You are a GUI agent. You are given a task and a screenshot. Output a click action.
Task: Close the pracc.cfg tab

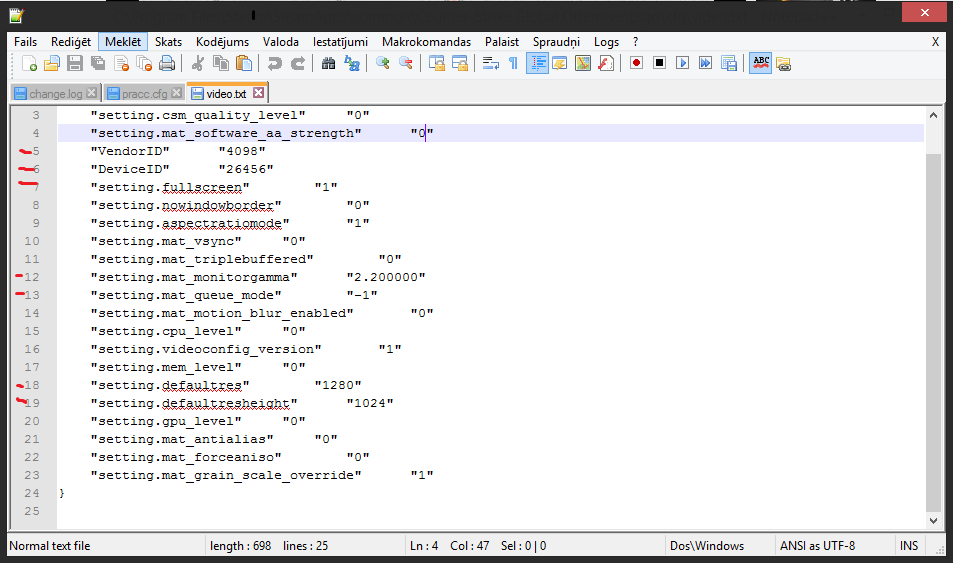[x=176, y=93]
